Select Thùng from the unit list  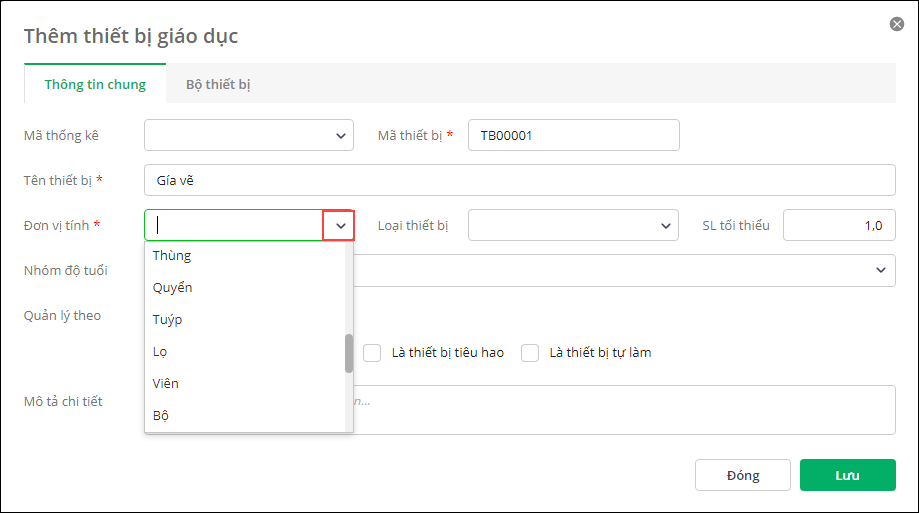click(172, 256)
